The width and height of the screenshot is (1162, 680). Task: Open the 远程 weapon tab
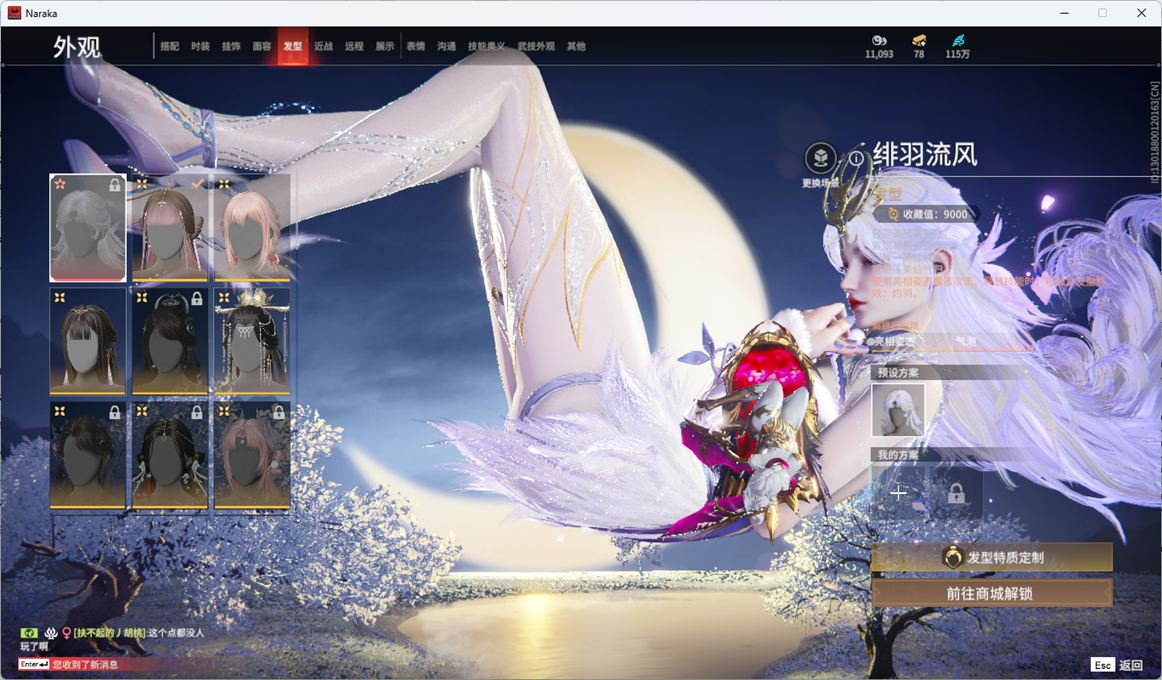(354, 46)
